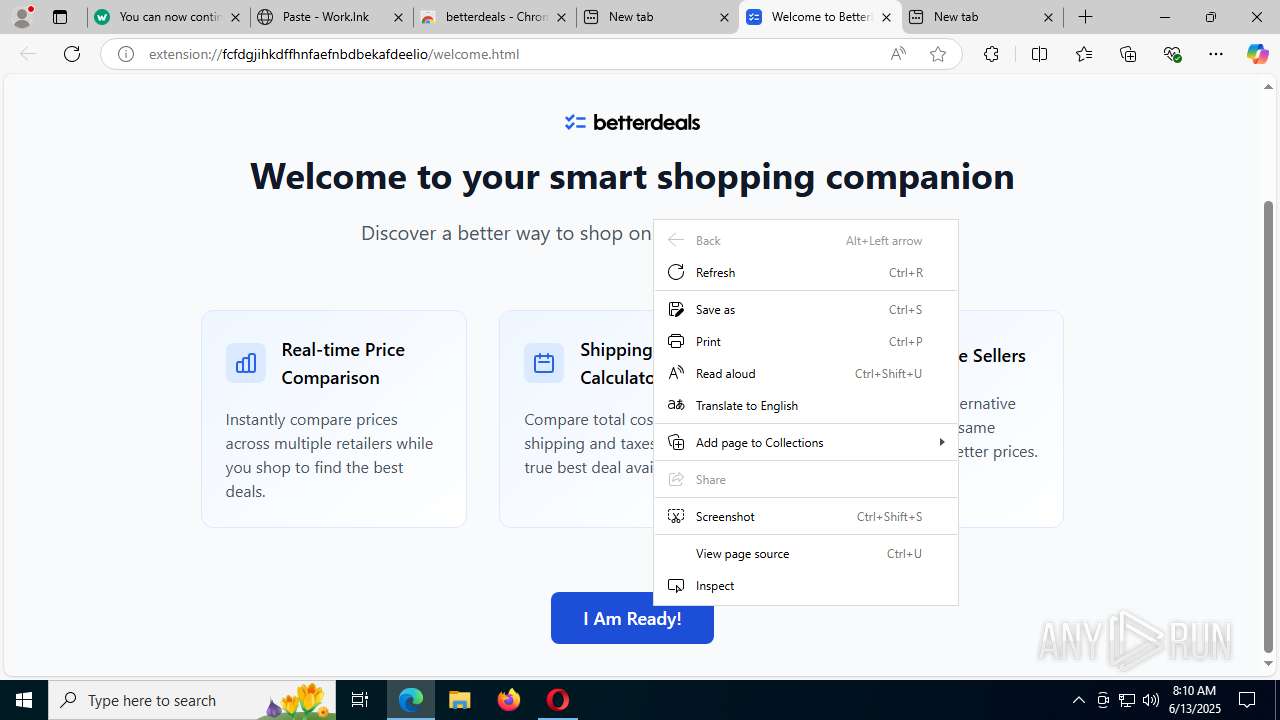Screen dimensions: 1280x720
Task: Choose Screenshot in context menu
Action: pos(806,516)
